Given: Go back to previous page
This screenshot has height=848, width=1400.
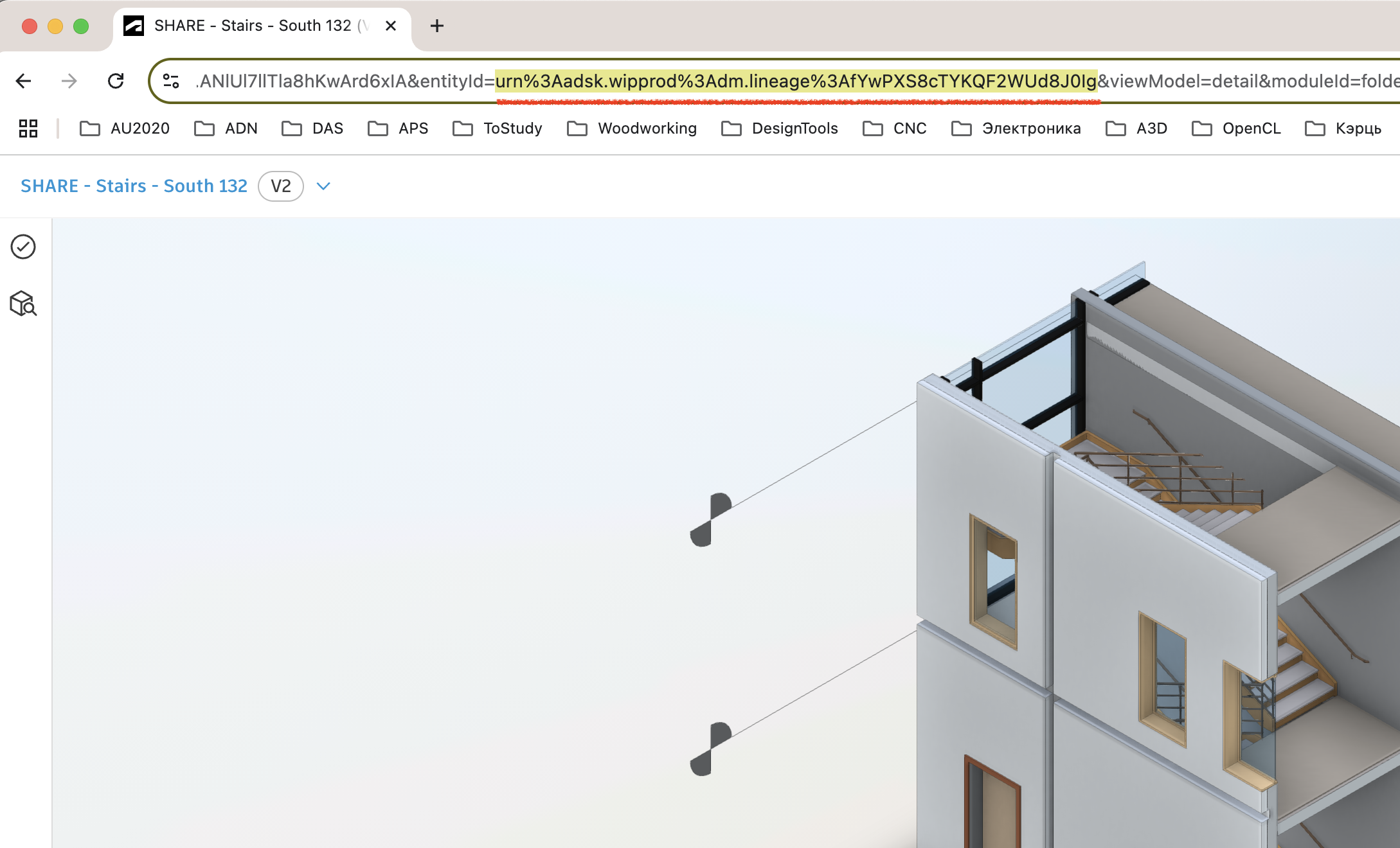Looking at the screenshot, I should tap(24, 81).
